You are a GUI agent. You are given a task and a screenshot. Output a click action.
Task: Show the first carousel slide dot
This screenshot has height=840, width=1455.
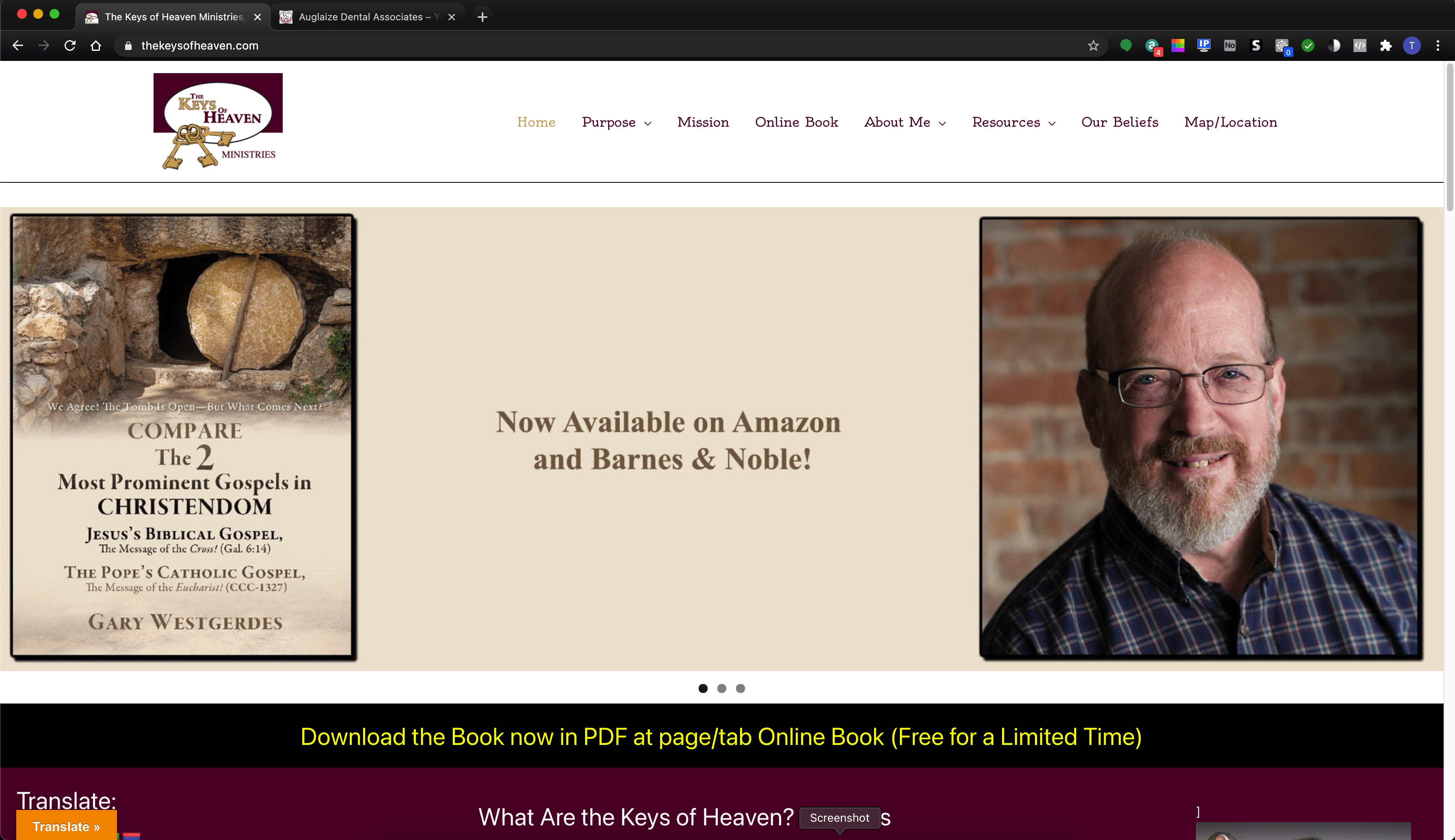tap(703, 688)
